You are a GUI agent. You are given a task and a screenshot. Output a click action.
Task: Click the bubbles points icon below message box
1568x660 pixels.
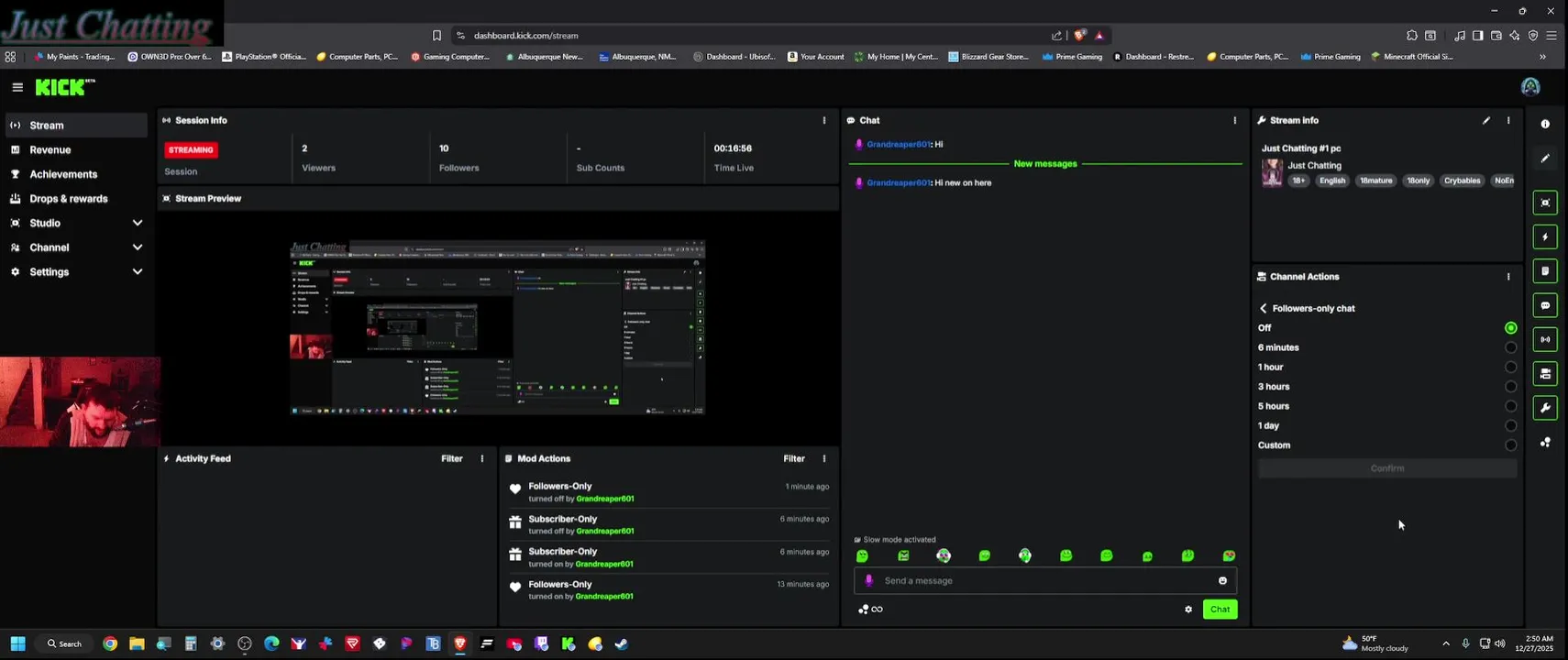pyautogui.click(x=863, y=610)
